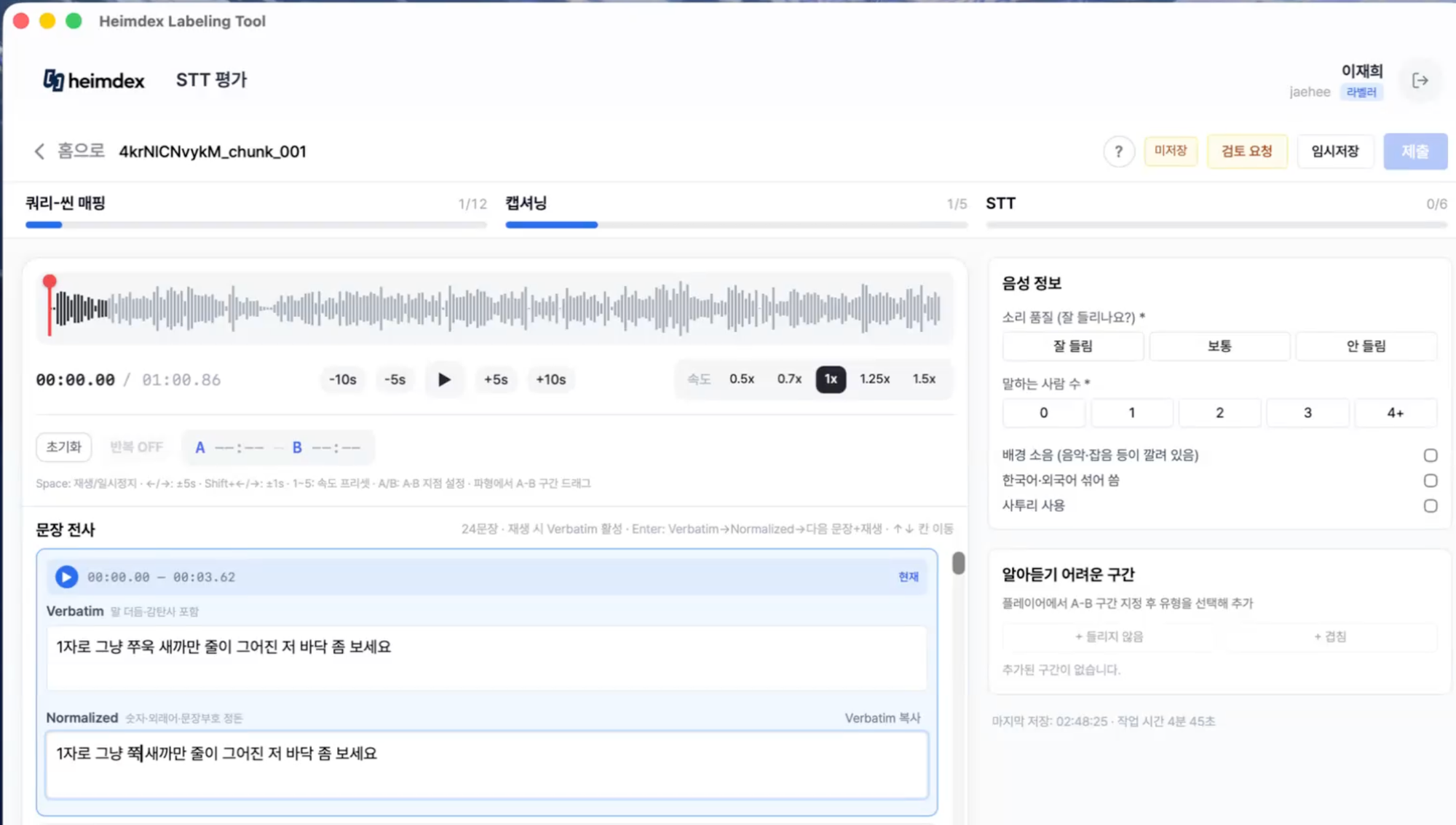1456x825 pixels.
Task: Check the 한국어·외국어 섞어 씀 checkbox
Action: pos(1431,481)
